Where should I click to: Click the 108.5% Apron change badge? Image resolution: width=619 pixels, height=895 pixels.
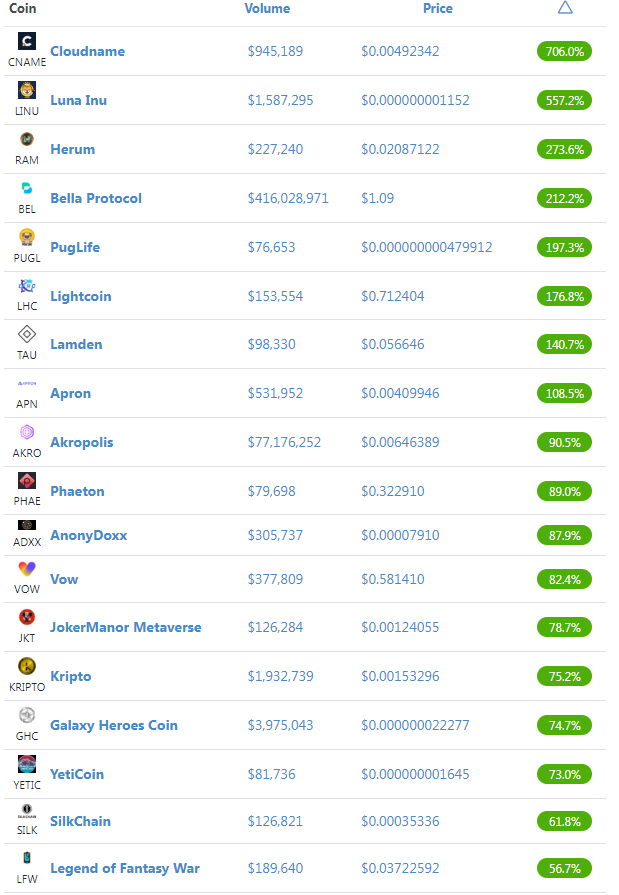[x=564, y=393]
